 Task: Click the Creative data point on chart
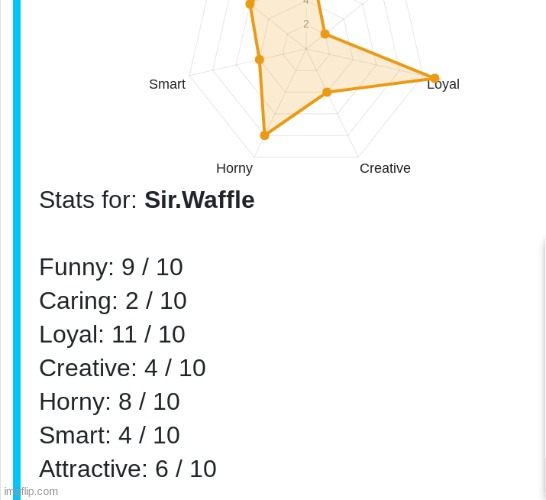tap(327, 92)
